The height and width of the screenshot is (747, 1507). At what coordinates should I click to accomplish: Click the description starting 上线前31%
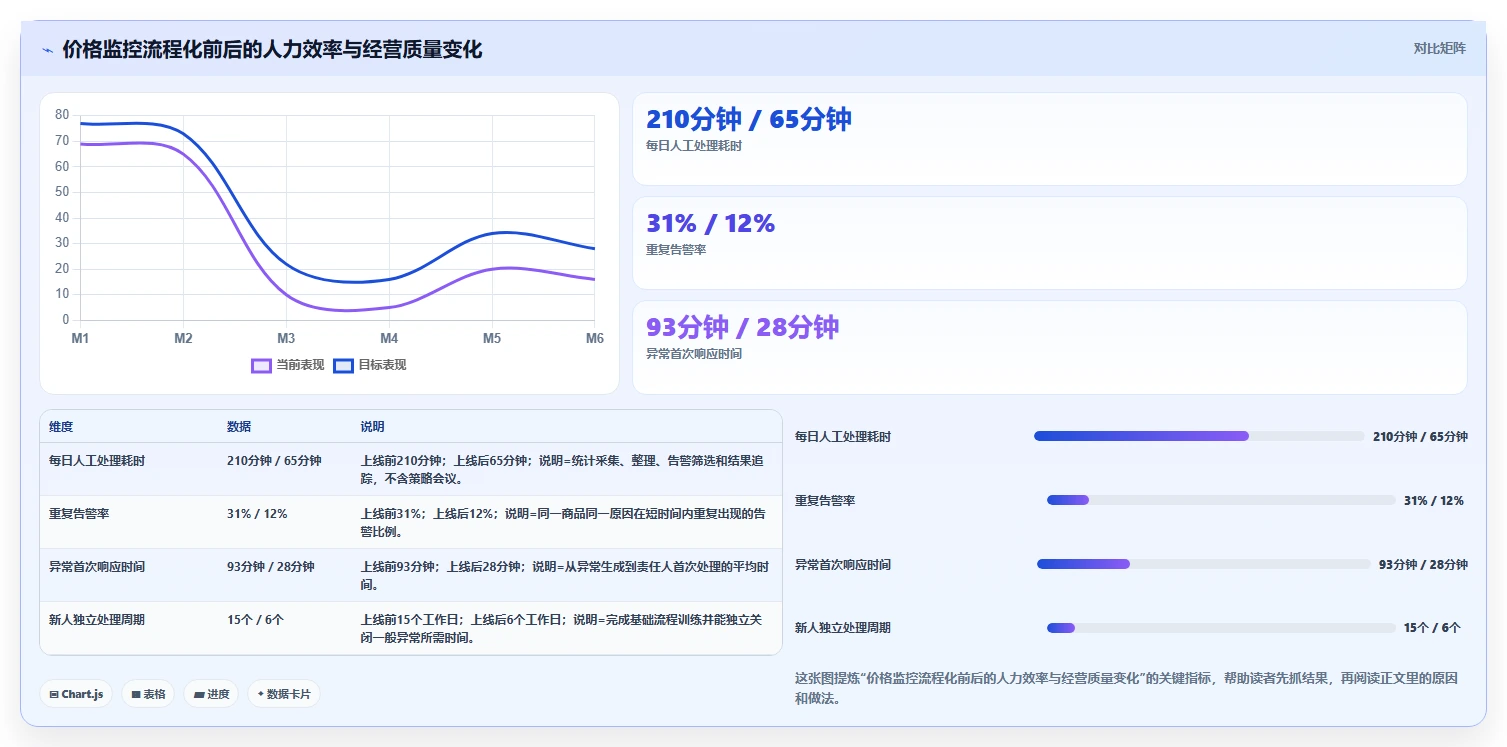click(564, 523)
